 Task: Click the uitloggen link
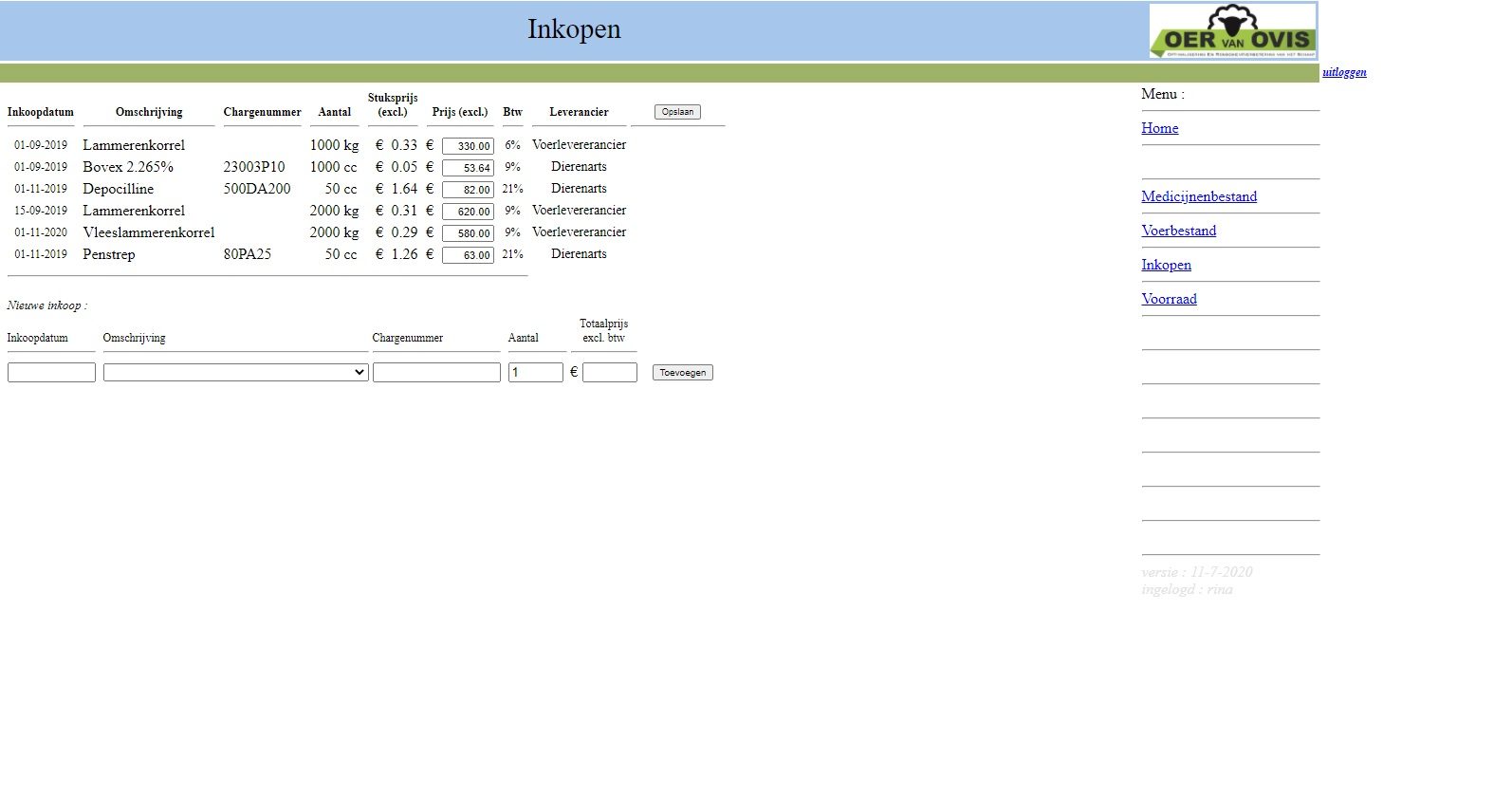tap(1343, 72)
